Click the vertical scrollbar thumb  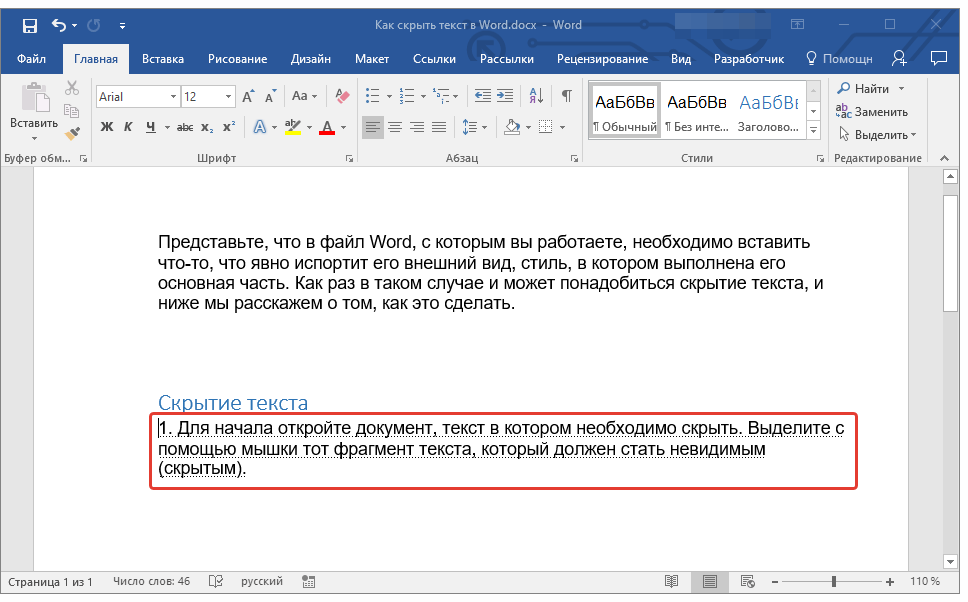[x=950, y=254]
